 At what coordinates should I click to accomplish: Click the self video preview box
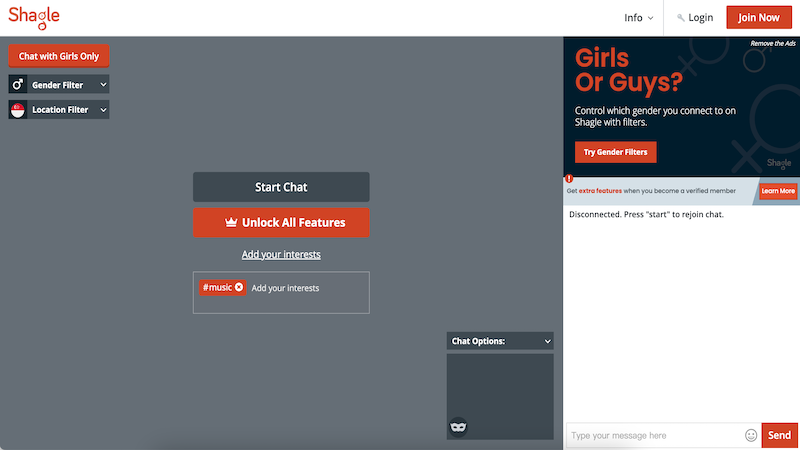[x=500, y=396]
